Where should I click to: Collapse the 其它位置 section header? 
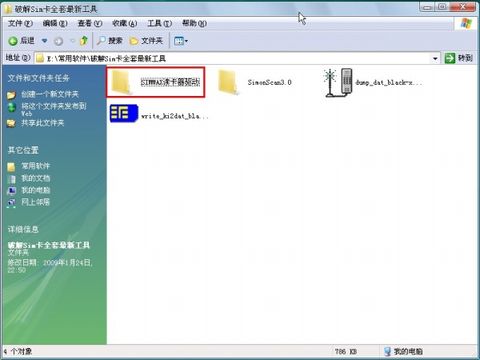point(23,150)
